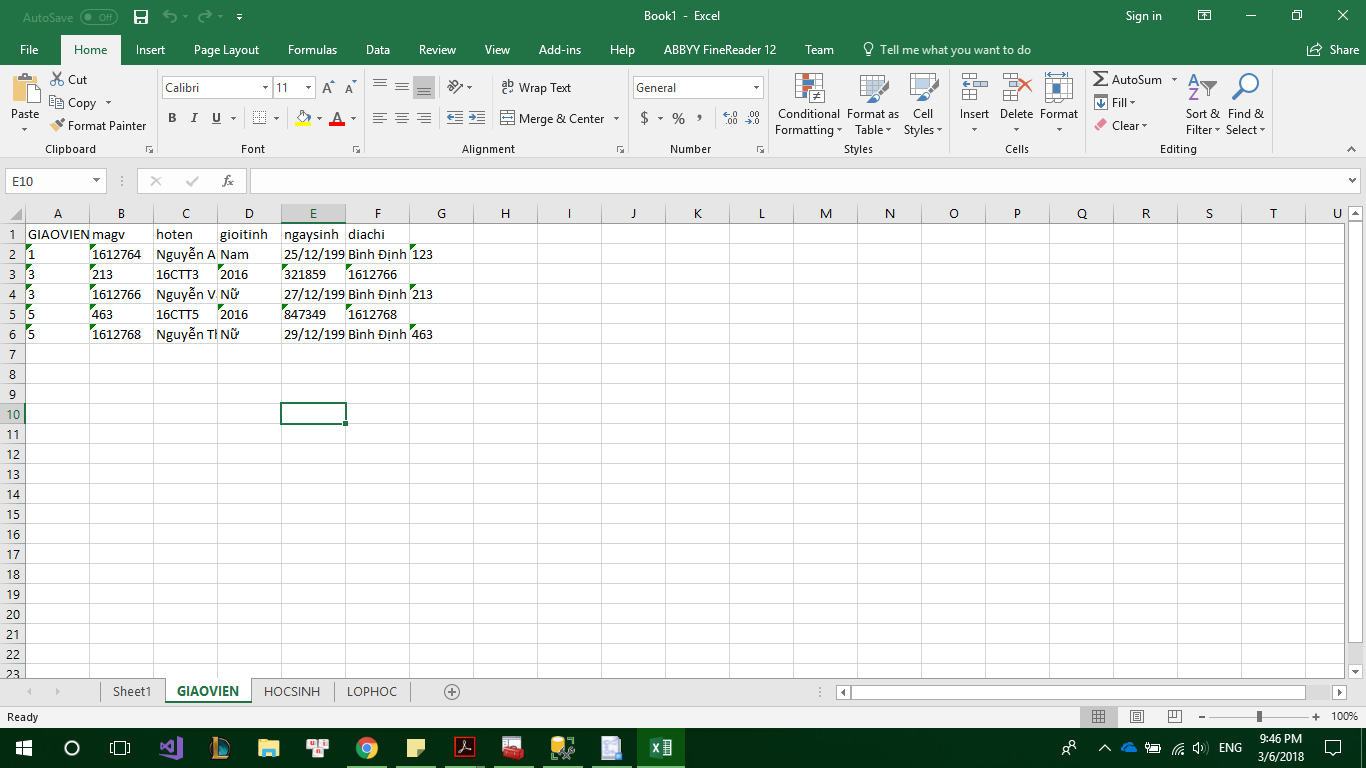1366x768 pixels.
Task: Open the Font Color red swatch
Action: 337,118
